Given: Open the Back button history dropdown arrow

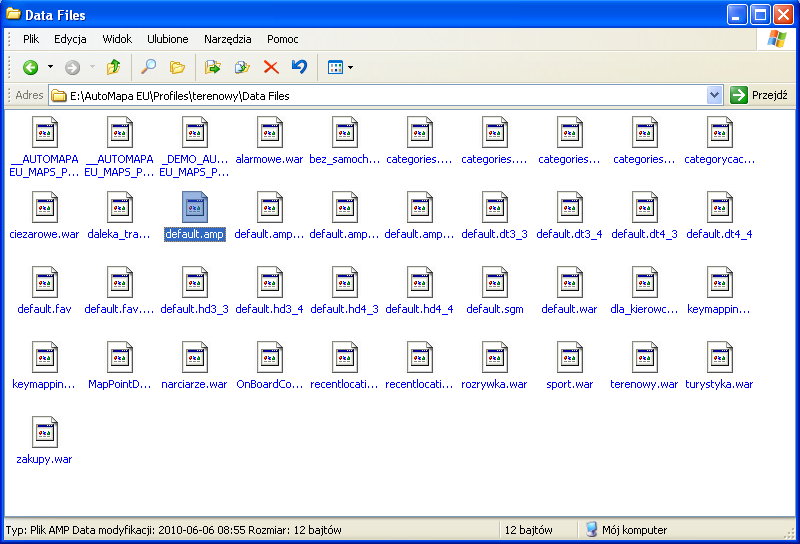Looking at the screenshot, I should pyautogui.click(x=51, y=67).
